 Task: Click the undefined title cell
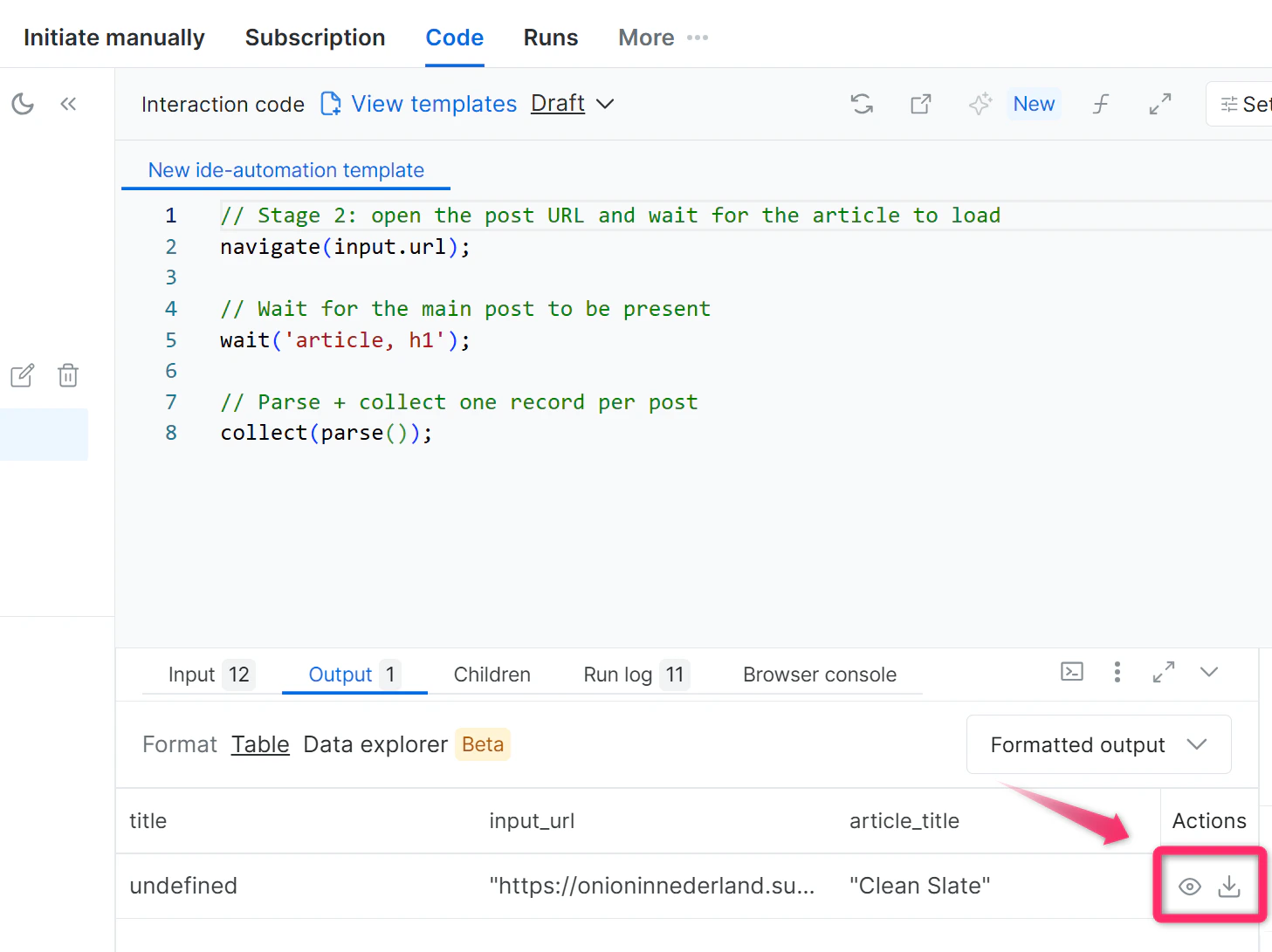pos(183,886)
